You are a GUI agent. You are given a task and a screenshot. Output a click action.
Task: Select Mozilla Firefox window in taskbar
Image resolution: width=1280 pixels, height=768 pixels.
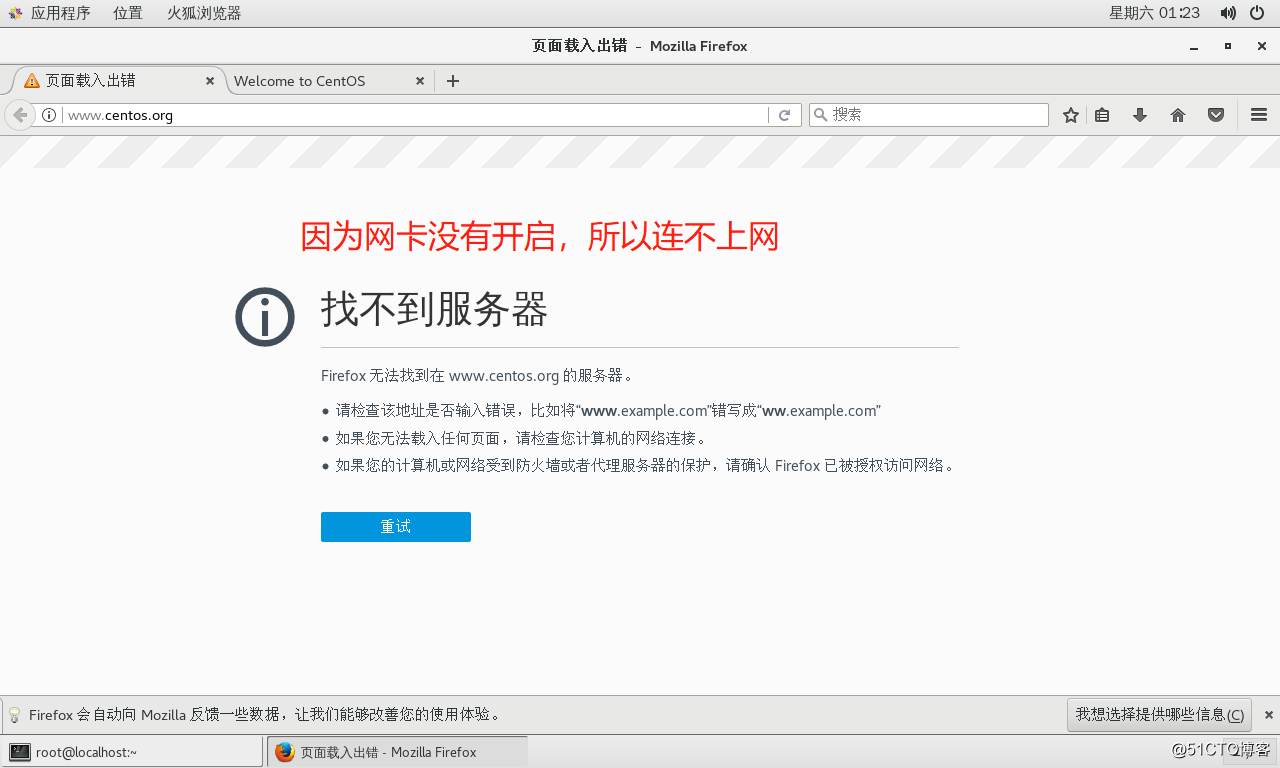[x=397, y=752]
